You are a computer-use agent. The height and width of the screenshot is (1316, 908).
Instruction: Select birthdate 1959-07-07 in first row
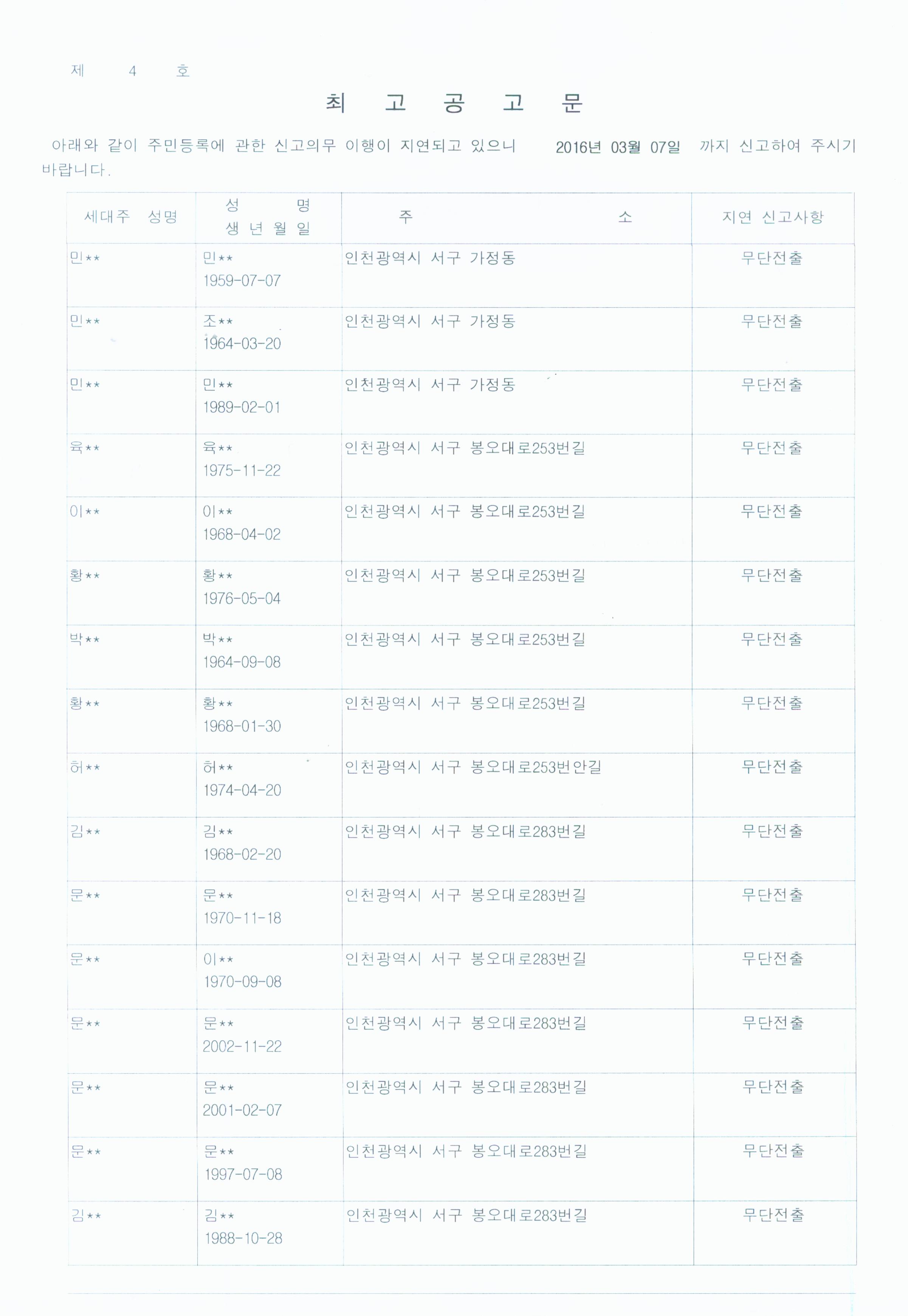tap(242, 280)
